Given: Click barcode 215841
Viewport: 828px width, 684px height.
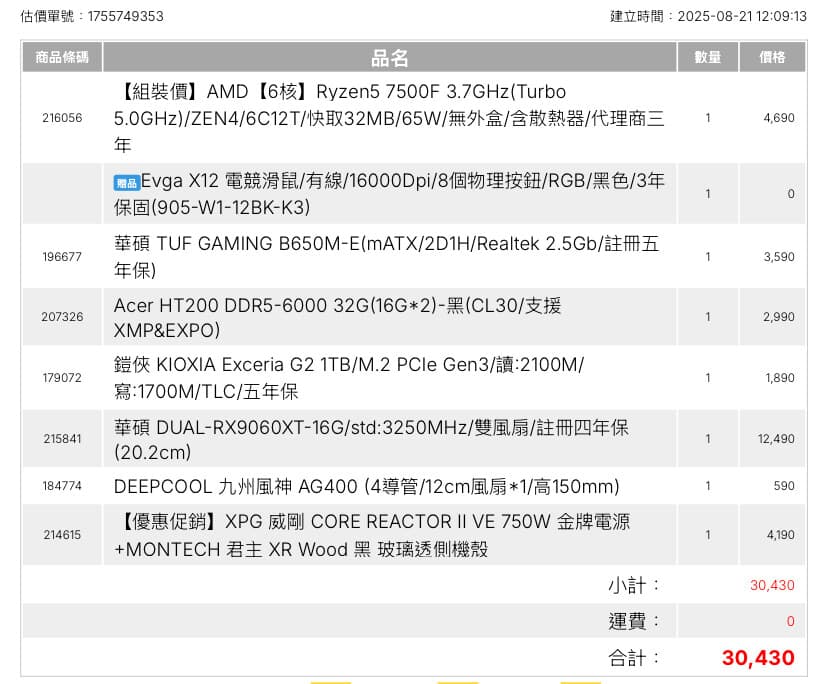Looking at the screenshot, I should (62, 439).
